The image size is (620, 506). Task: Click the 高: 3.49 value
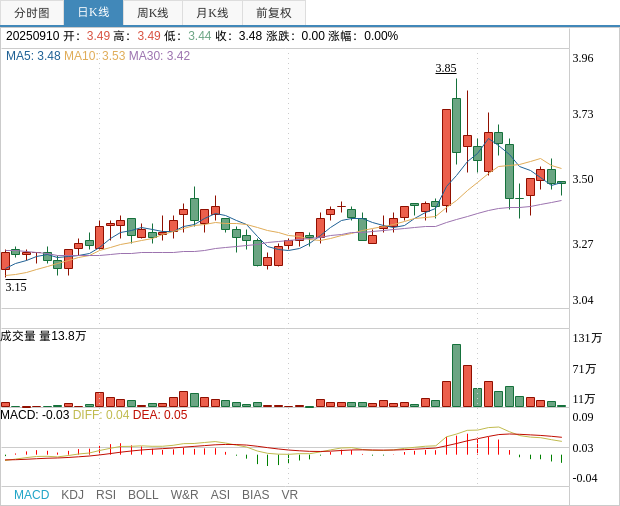tap(137, 36)
